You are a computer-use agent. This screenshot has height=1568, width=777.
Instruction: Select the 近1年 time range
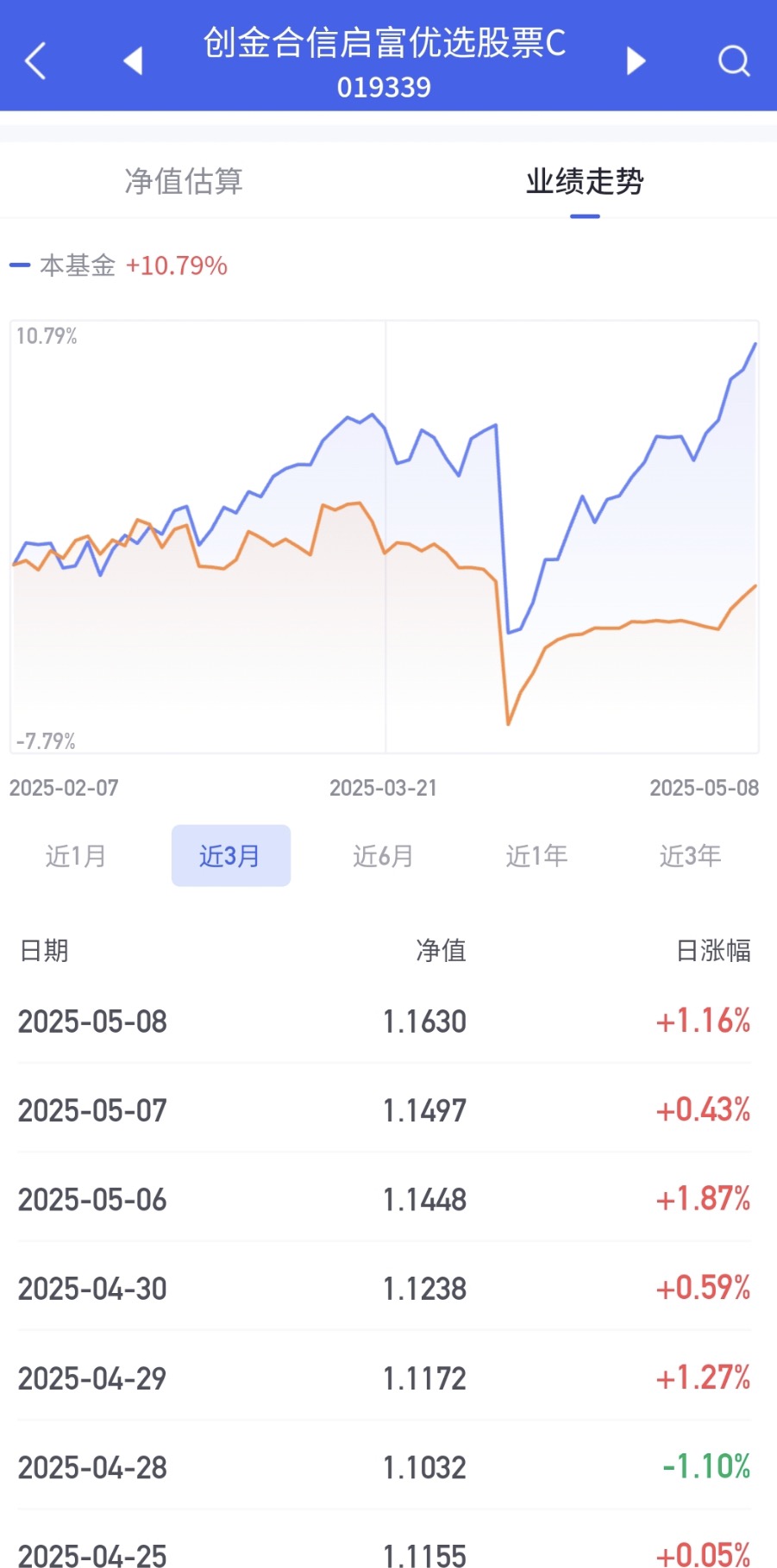click(x=536, y=856)
